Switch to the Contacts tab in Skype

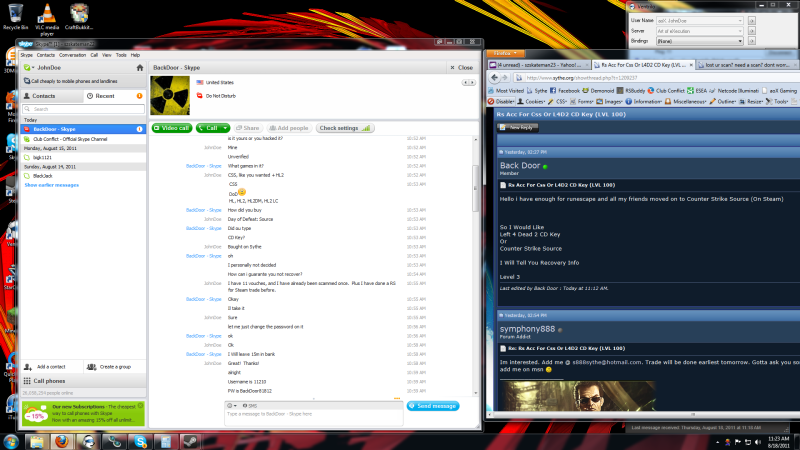click(52, 96)
